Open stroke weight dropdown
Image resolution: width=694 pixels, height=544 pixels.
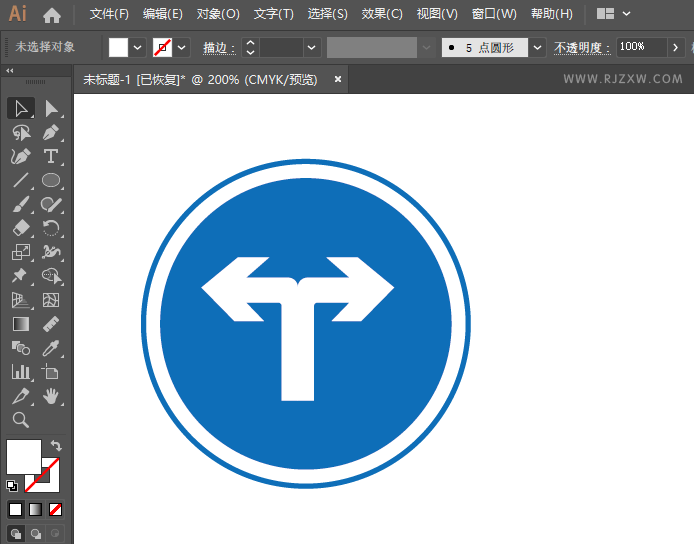tap(312, 47)
